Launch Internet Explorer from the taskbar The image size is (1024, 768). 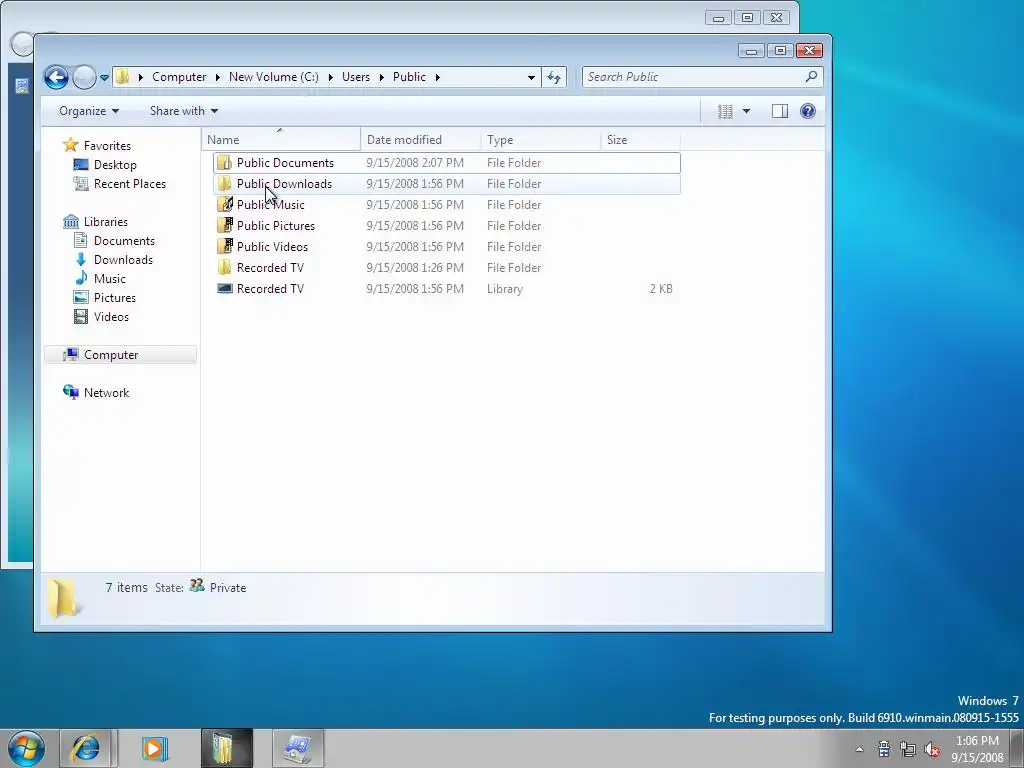pos(86,748)
